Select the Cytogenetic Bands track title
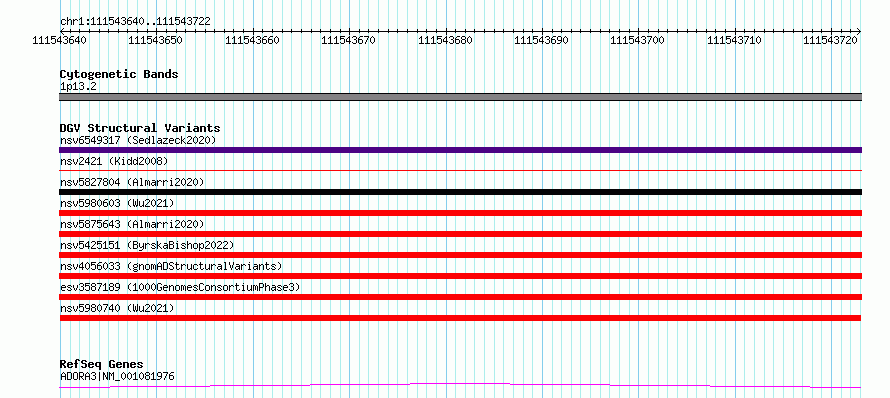The width and height of the screenshot is (890, 398). 119,74
